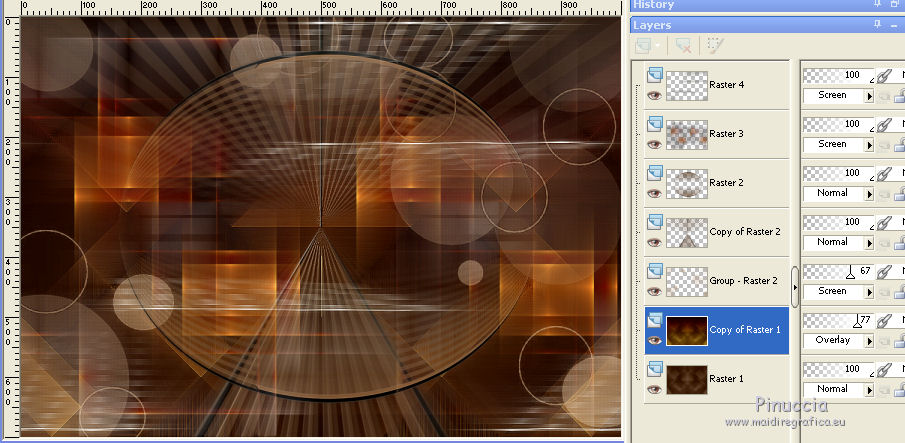
Task: Open blend mode dropdown for Copy of Raster 2
Action: click(x=869, y=243)
